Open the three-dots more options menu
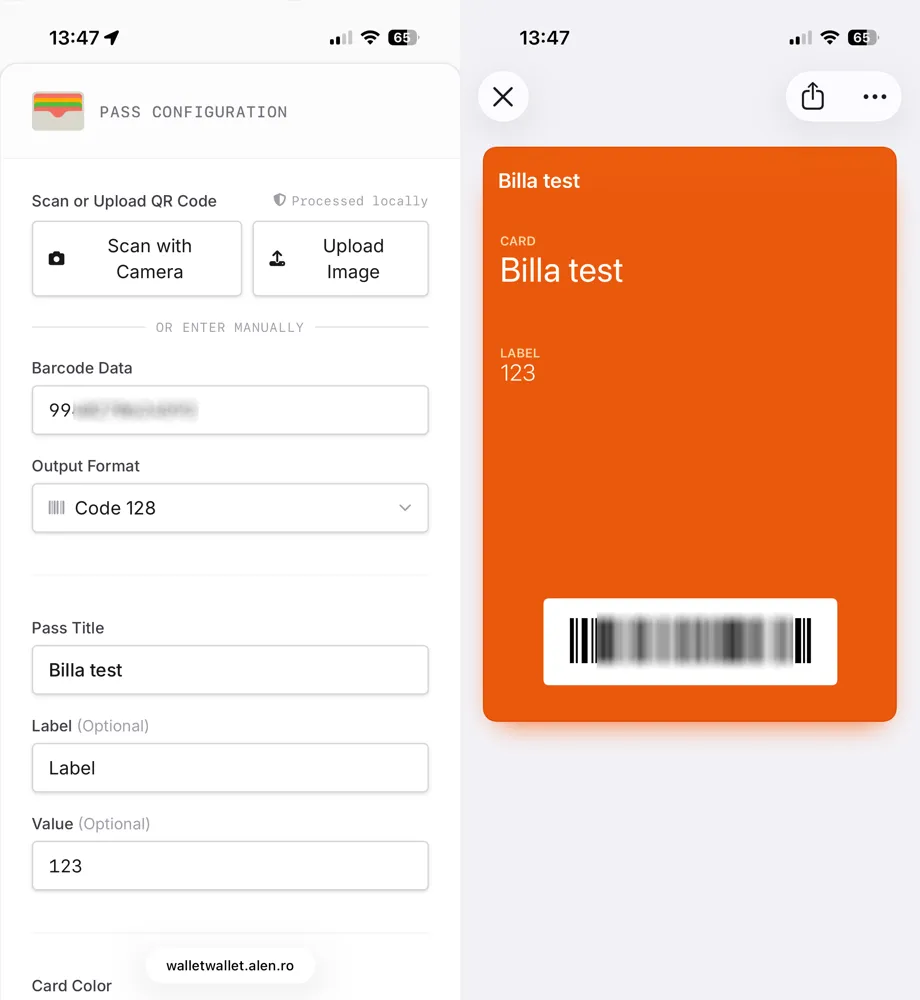This screenshot has height=1000, width=920. coord(875,96)
